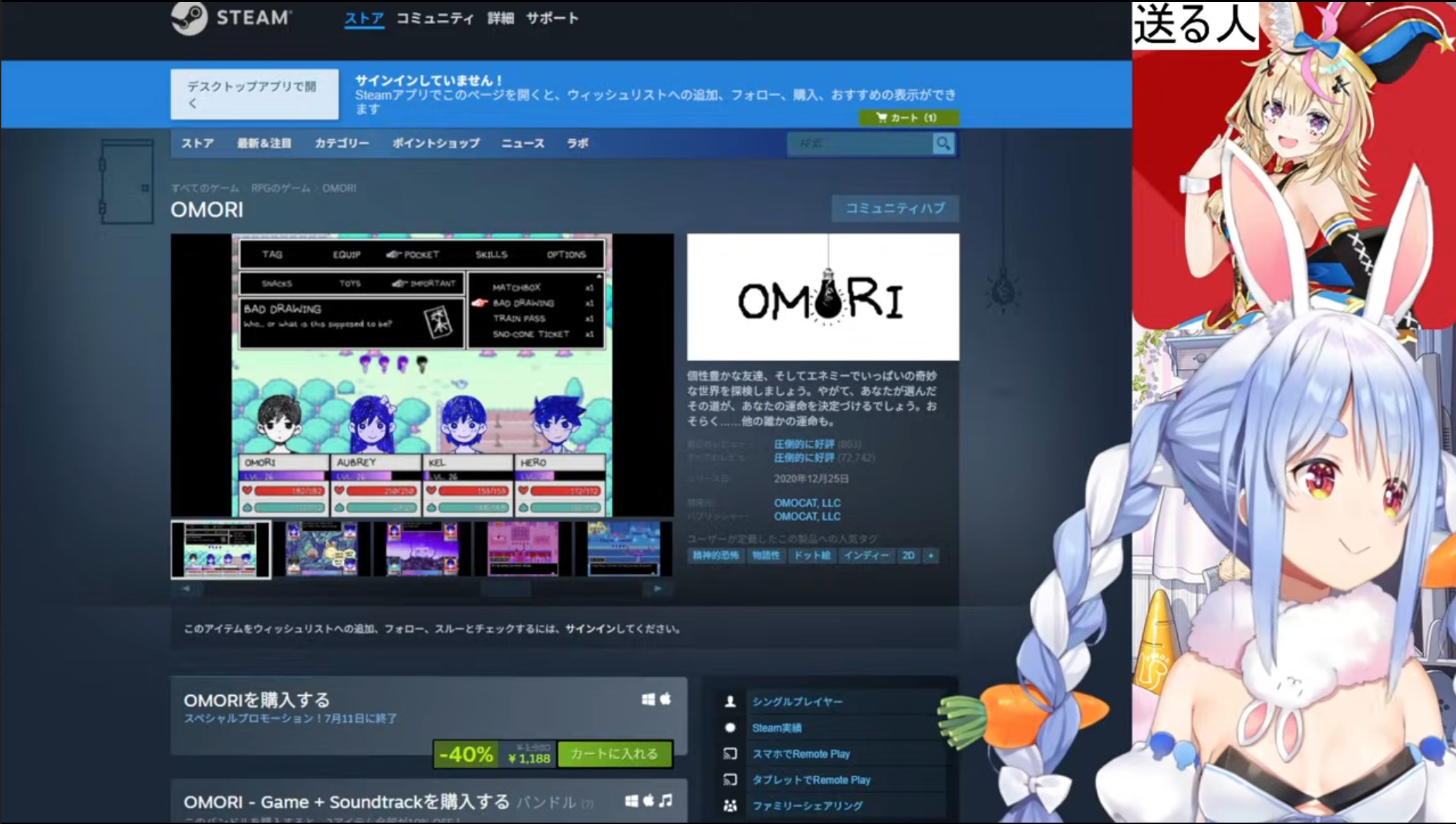This screenshot has height=824, width=1456.
Task: Select the fourth pink screenshot thumbnail
Action: pyautogui.click(x=523, y=549)
